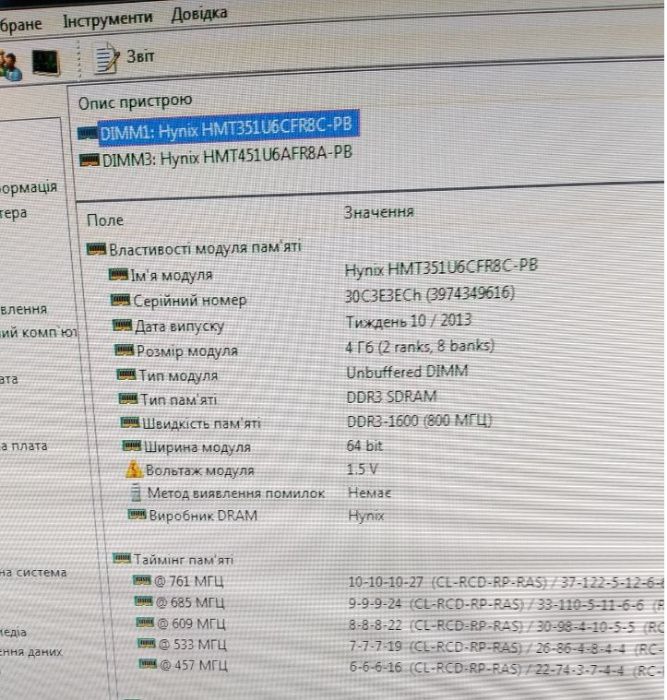
Task: Click the icon beside @ 685 МГц
Action: (x=144, y=601)
